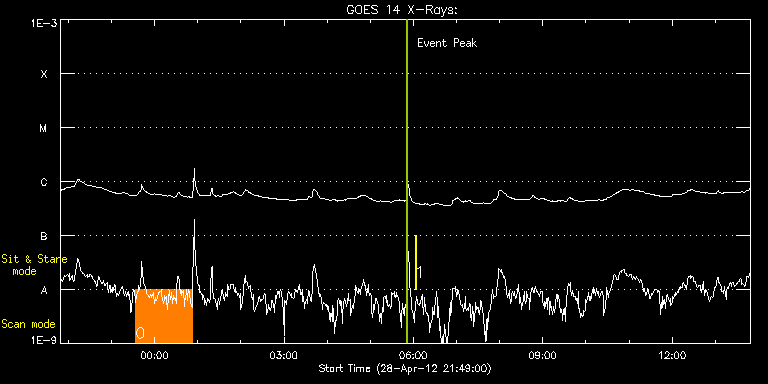
Task: Click the 1E-9 axis bottom label
Action: click(44, 340)
